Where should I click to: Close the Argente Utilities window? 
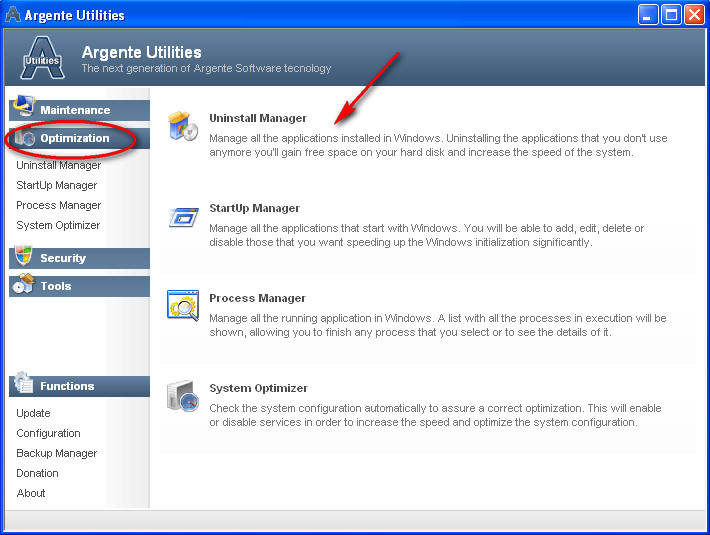(694, 15)
